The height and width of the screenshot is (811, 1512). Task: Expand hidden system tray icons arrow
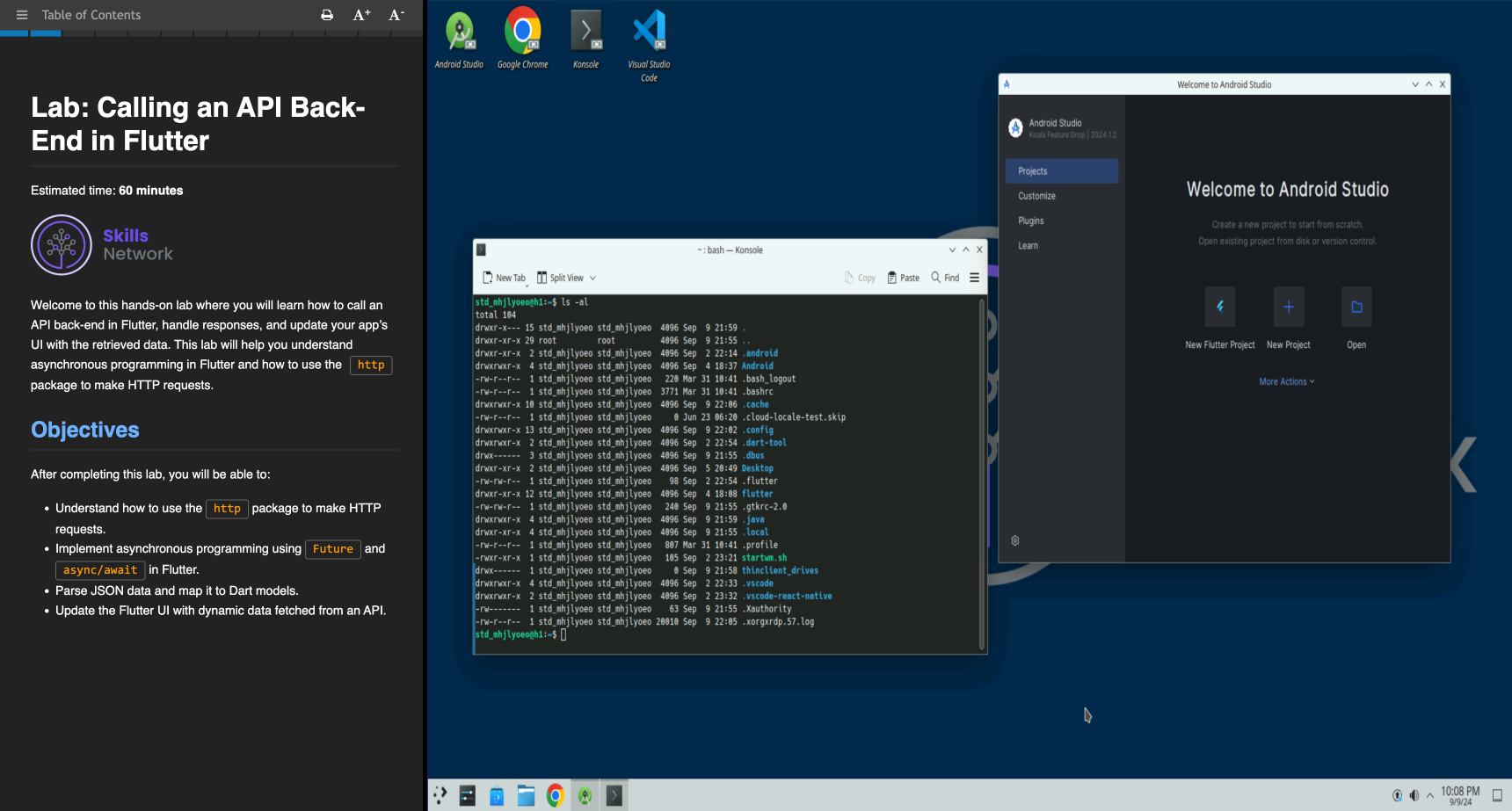pyautogui.click(x=1430, y=795)
